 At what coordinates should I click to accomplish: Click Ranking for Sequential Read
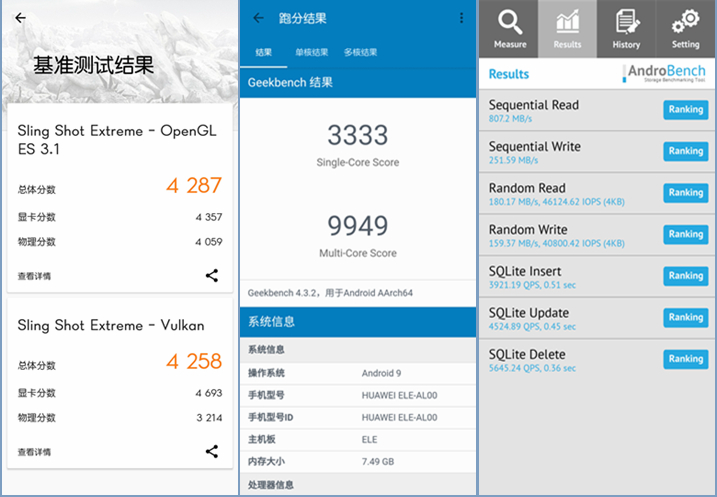(685, 110)
